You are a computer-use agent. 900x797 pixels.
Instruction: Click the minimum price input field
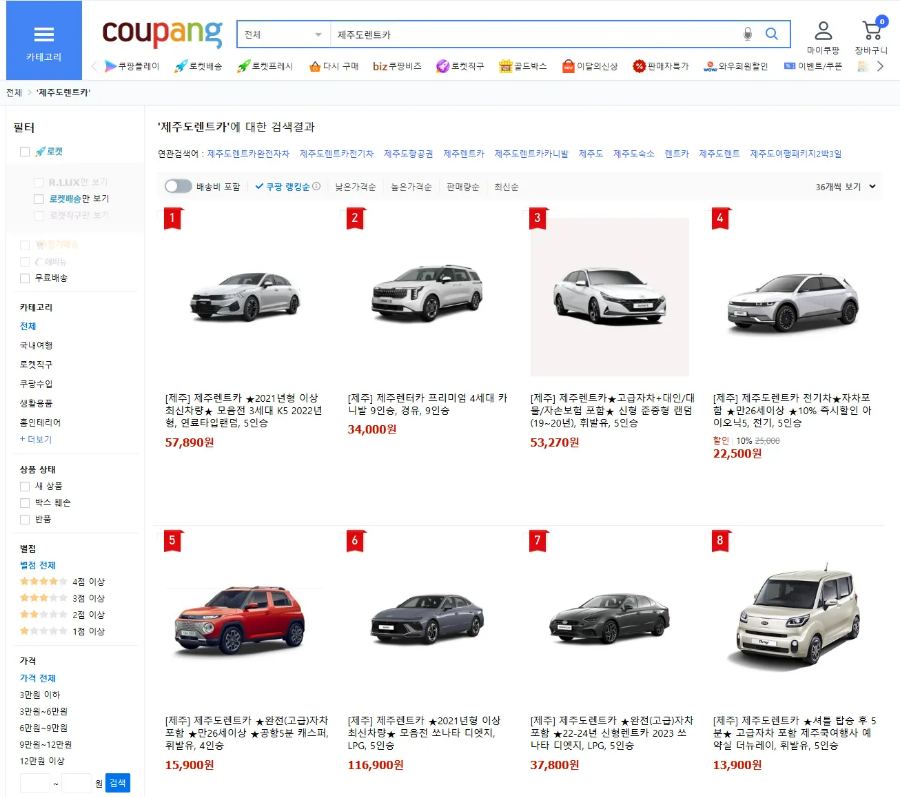[35, 783]
